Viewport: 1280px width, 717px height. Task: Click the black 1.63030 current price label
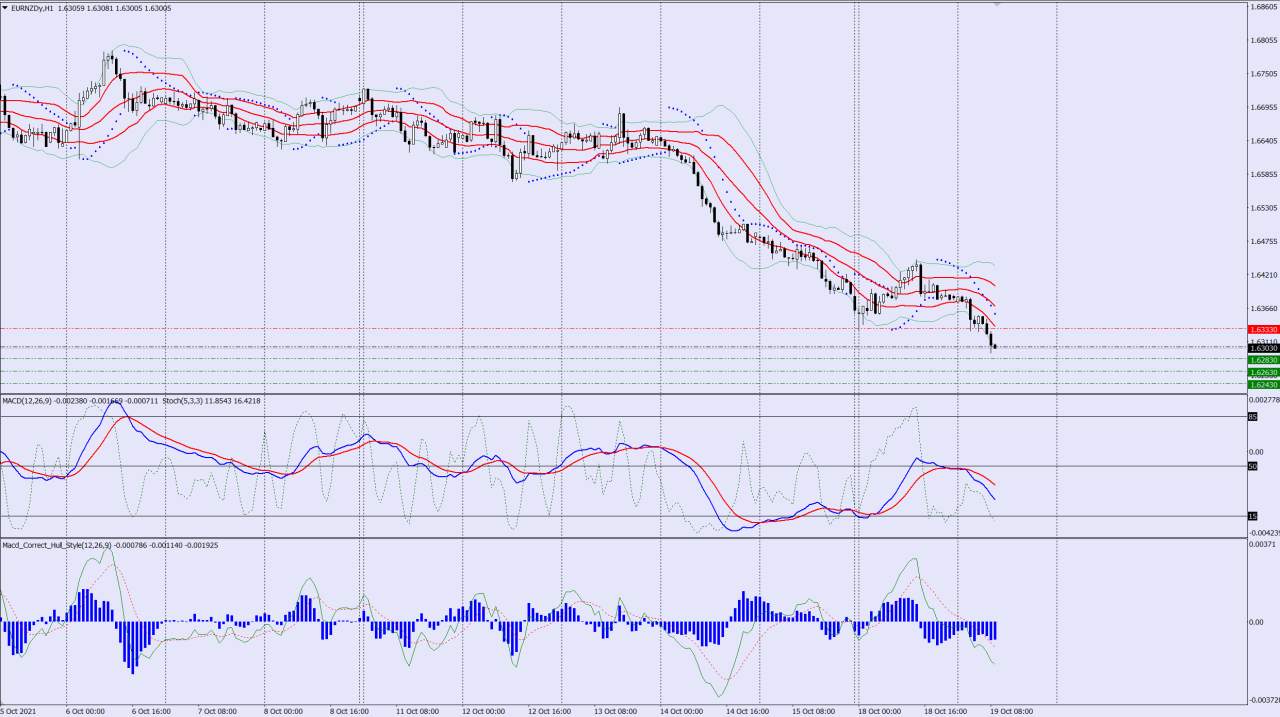[x=1263, y=348]
